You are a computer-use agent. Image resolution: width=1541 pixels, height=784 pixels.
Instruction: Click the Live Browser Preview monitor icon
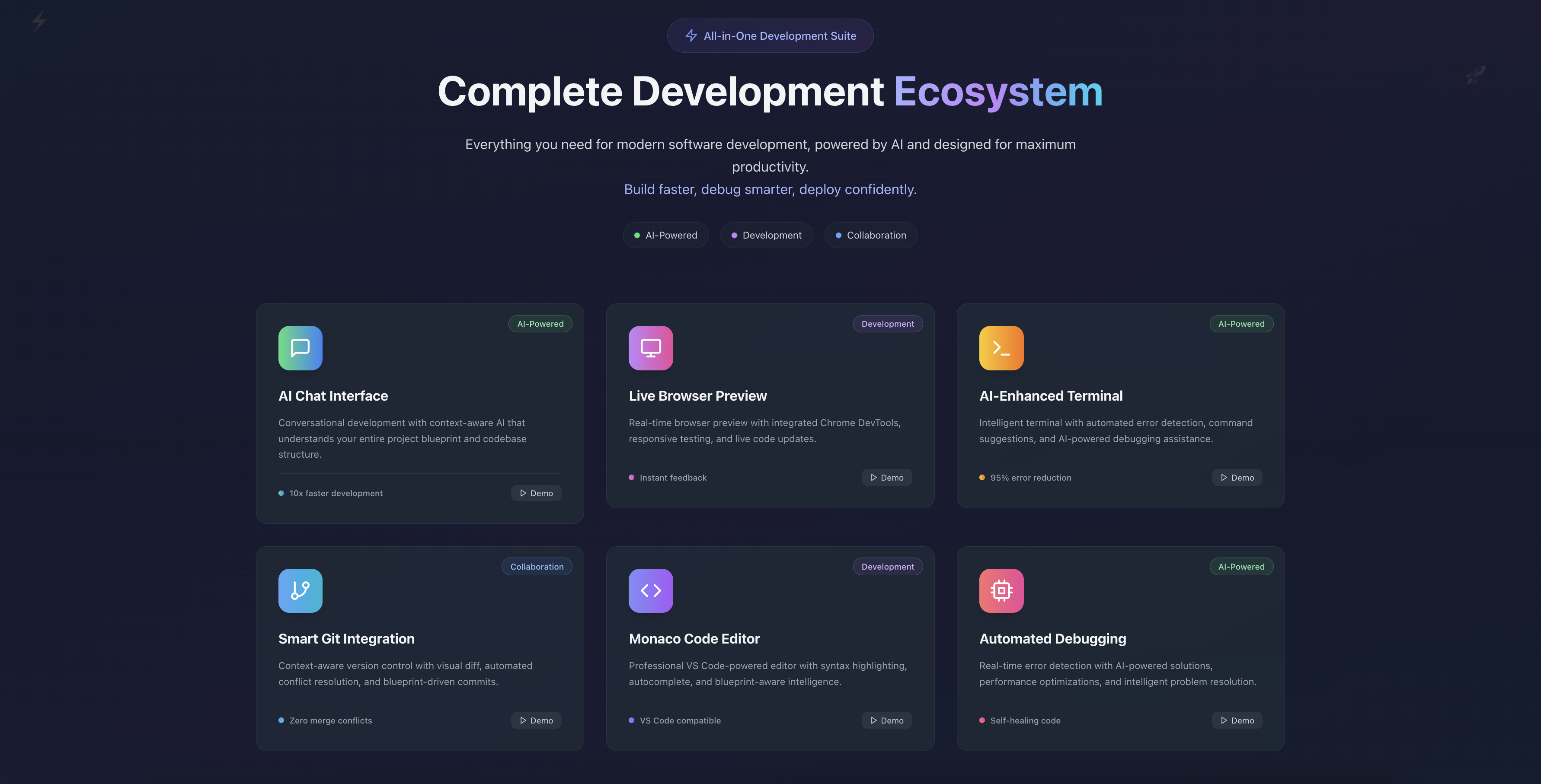pos(650,347)
